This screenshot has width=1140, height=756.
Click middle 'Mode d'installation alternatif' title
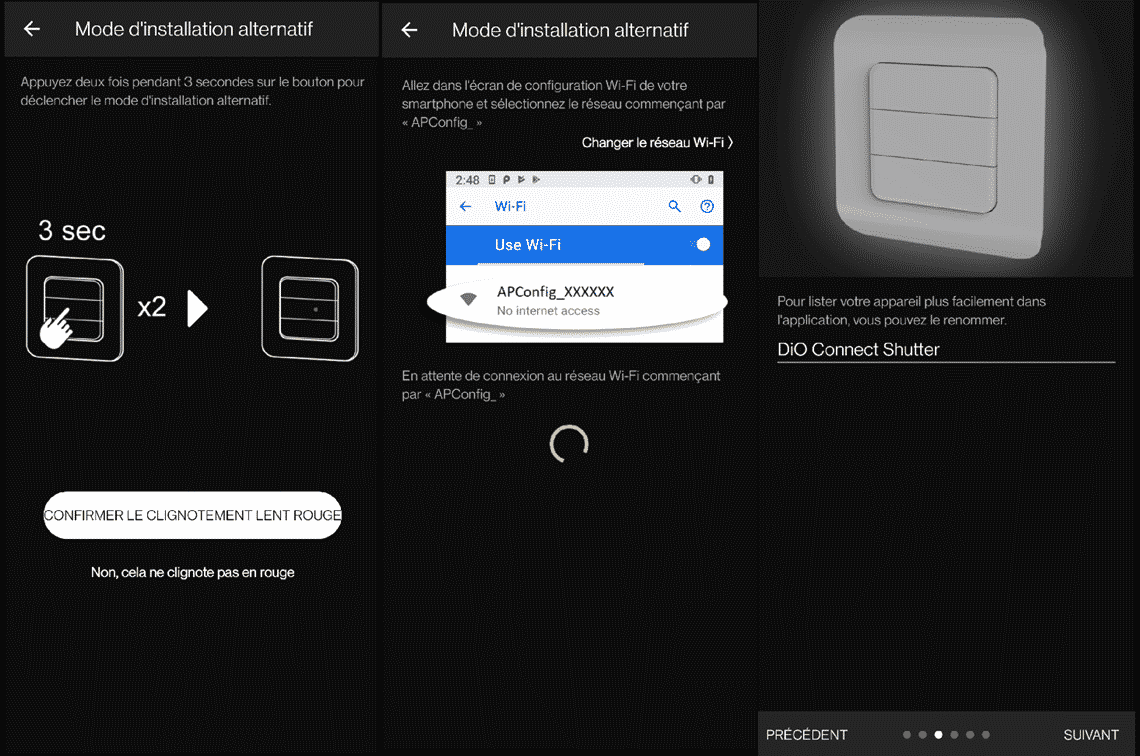[570, 30]
